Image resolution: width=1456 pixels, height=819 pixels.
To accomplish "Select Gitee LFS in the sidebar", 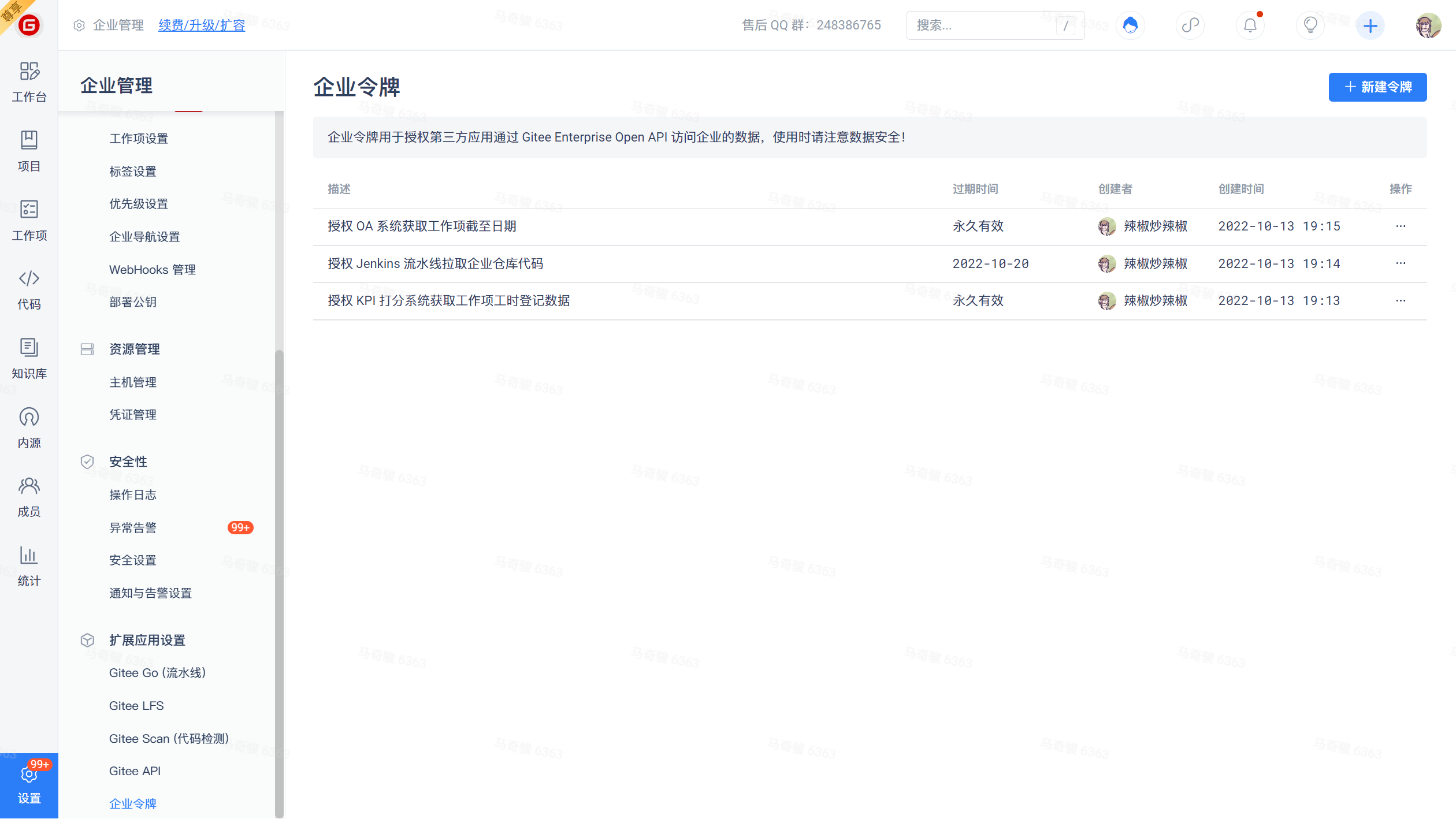I will click(136, 706).
